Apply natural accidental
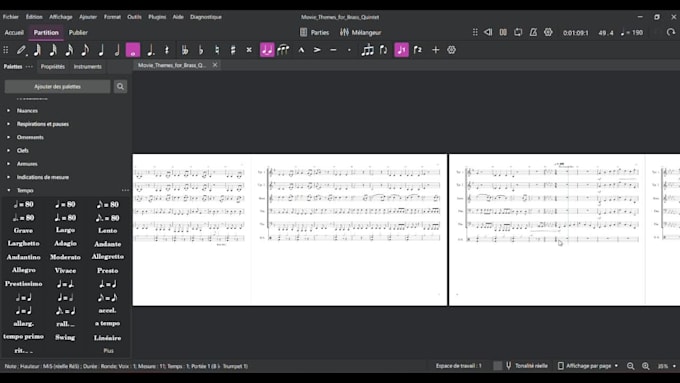 click(217, 50)
